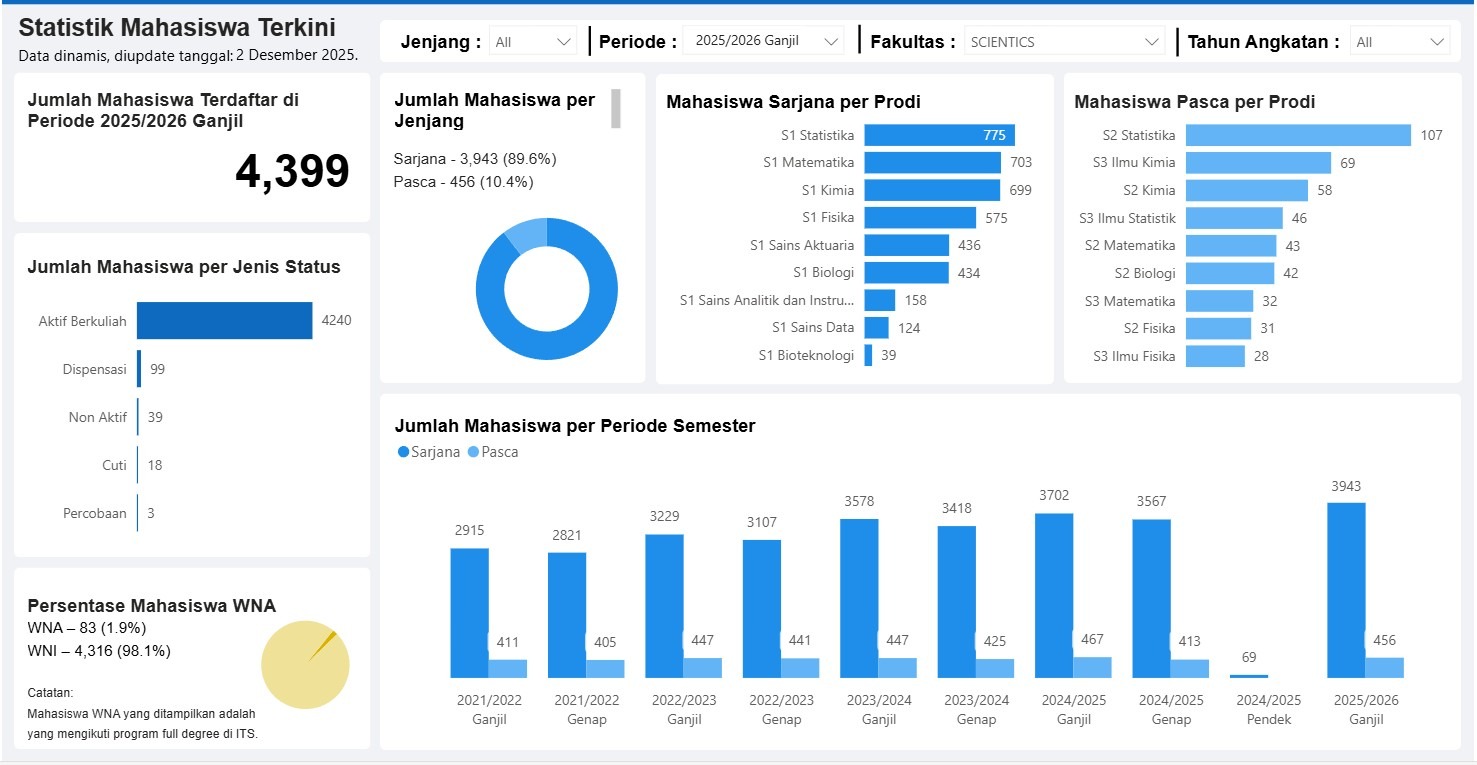The width and height of the screenshot is (1477, 765).
Task: Click the Mahasiswa Pasca per Prodi chart title
Action: (x=1194, y=102)
